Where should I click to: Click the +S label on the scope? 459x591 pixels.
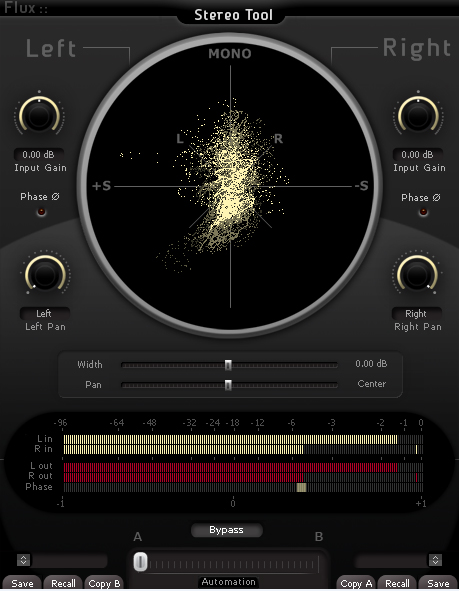(x=101, y=186)
